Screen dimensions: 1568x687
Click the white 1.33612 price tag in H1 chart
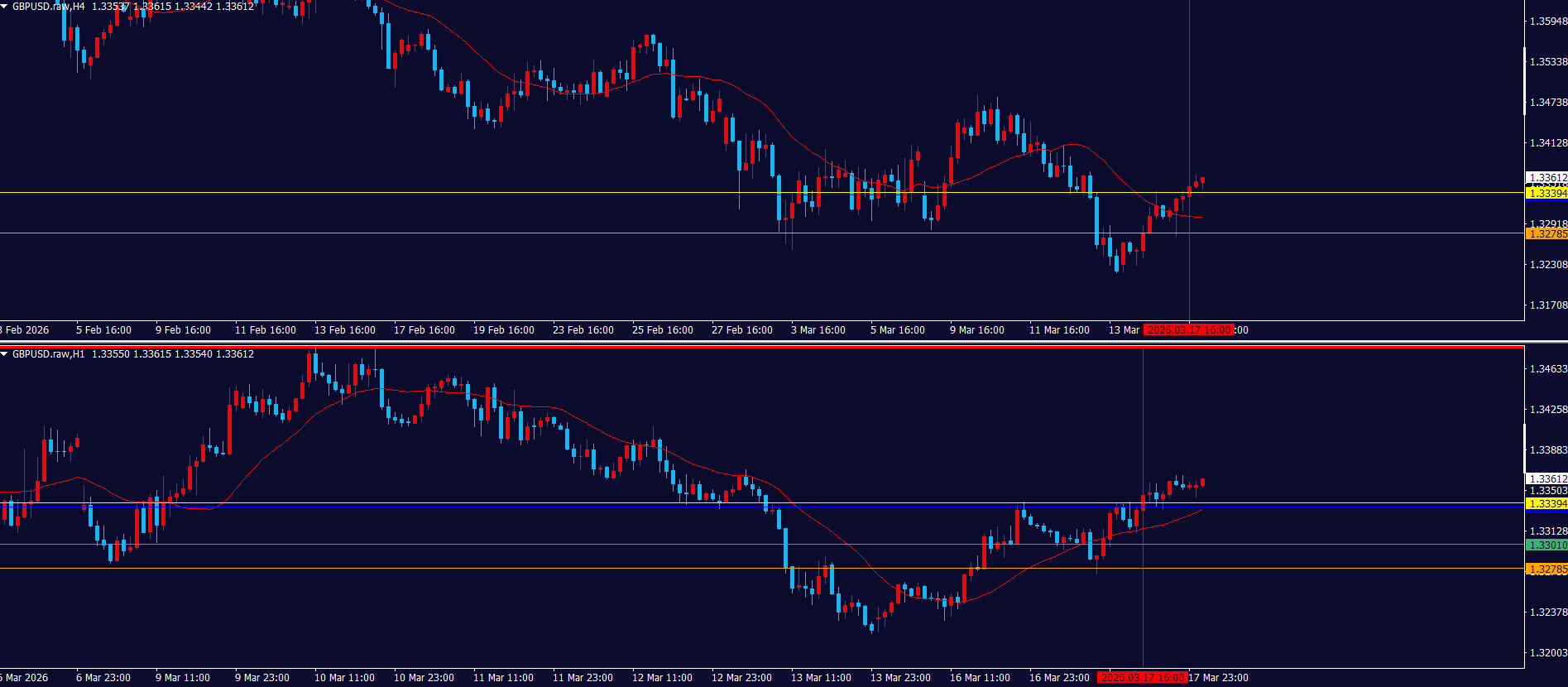(x=1546, y=479)
